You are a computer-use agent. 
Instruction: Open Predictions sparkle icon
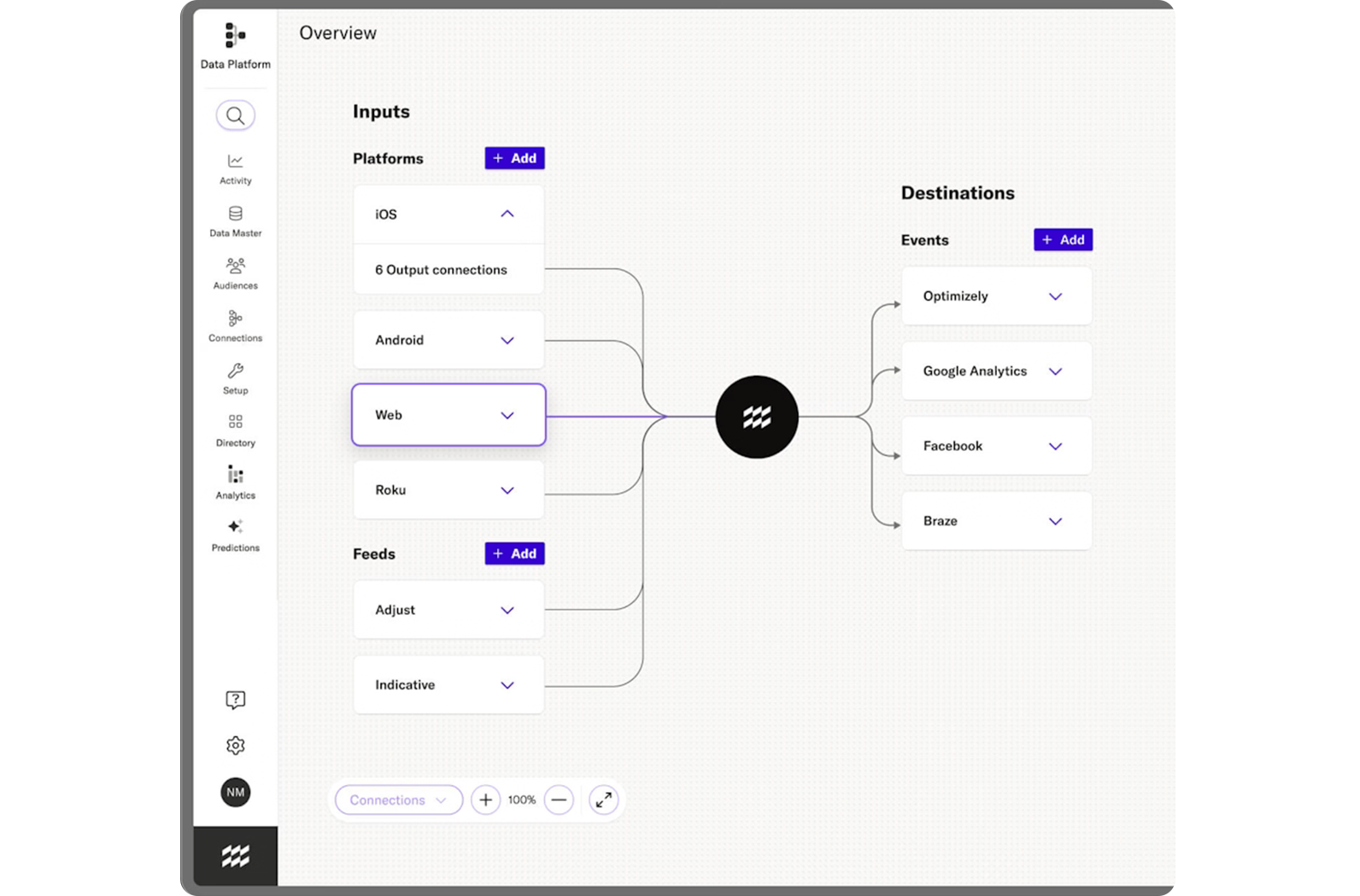235,526
